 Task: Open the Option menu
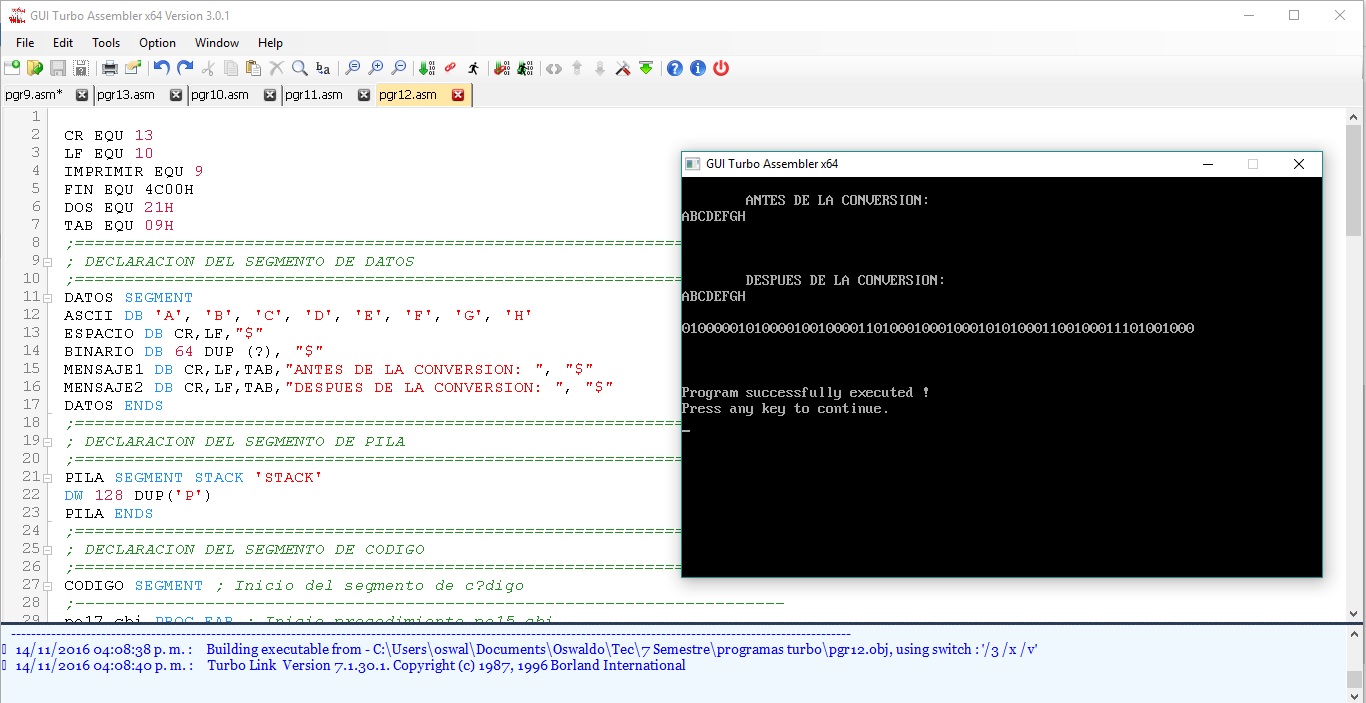[x=157, y=43]
